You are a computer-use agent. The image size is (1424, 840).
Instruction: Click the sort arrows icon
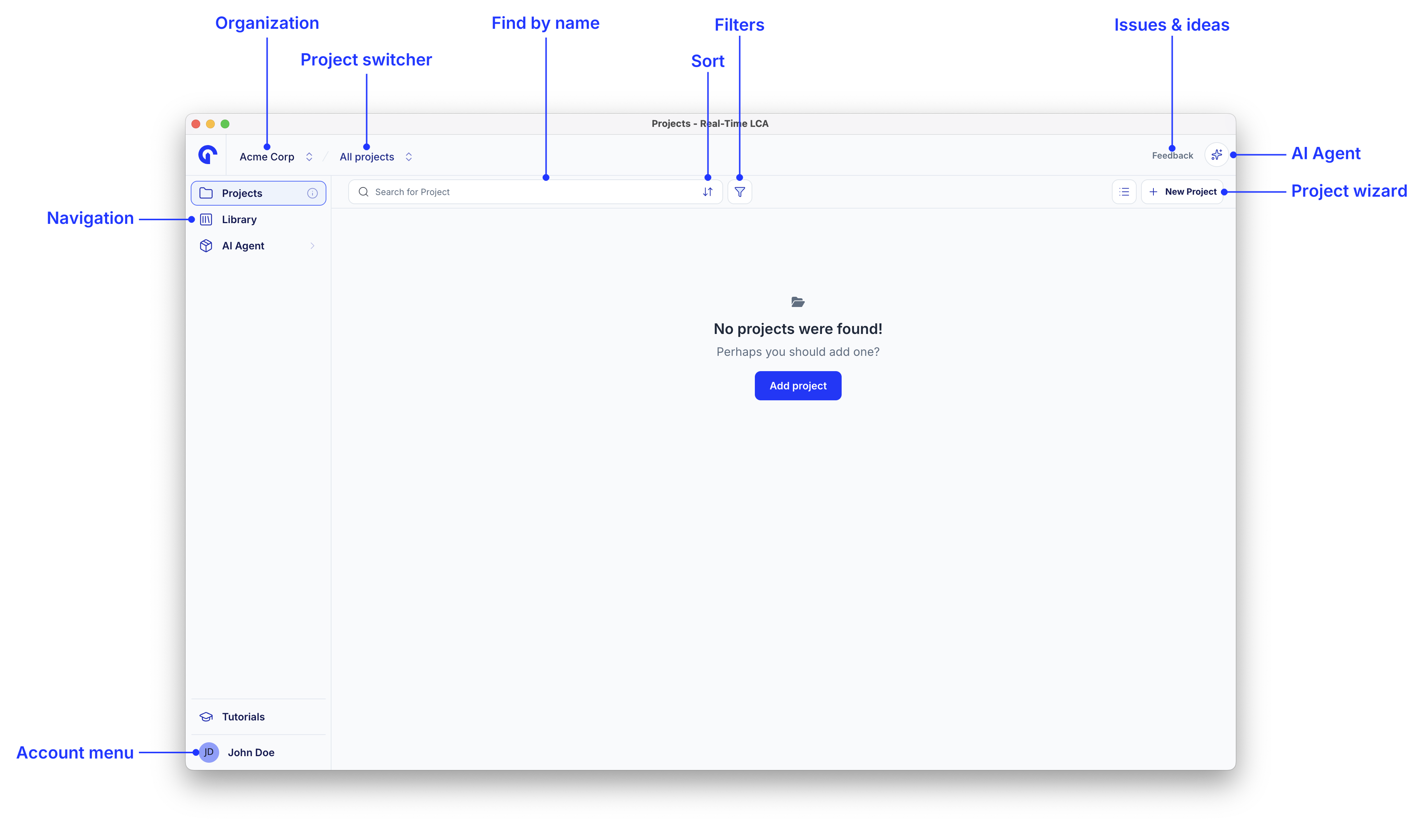[707, 192]
